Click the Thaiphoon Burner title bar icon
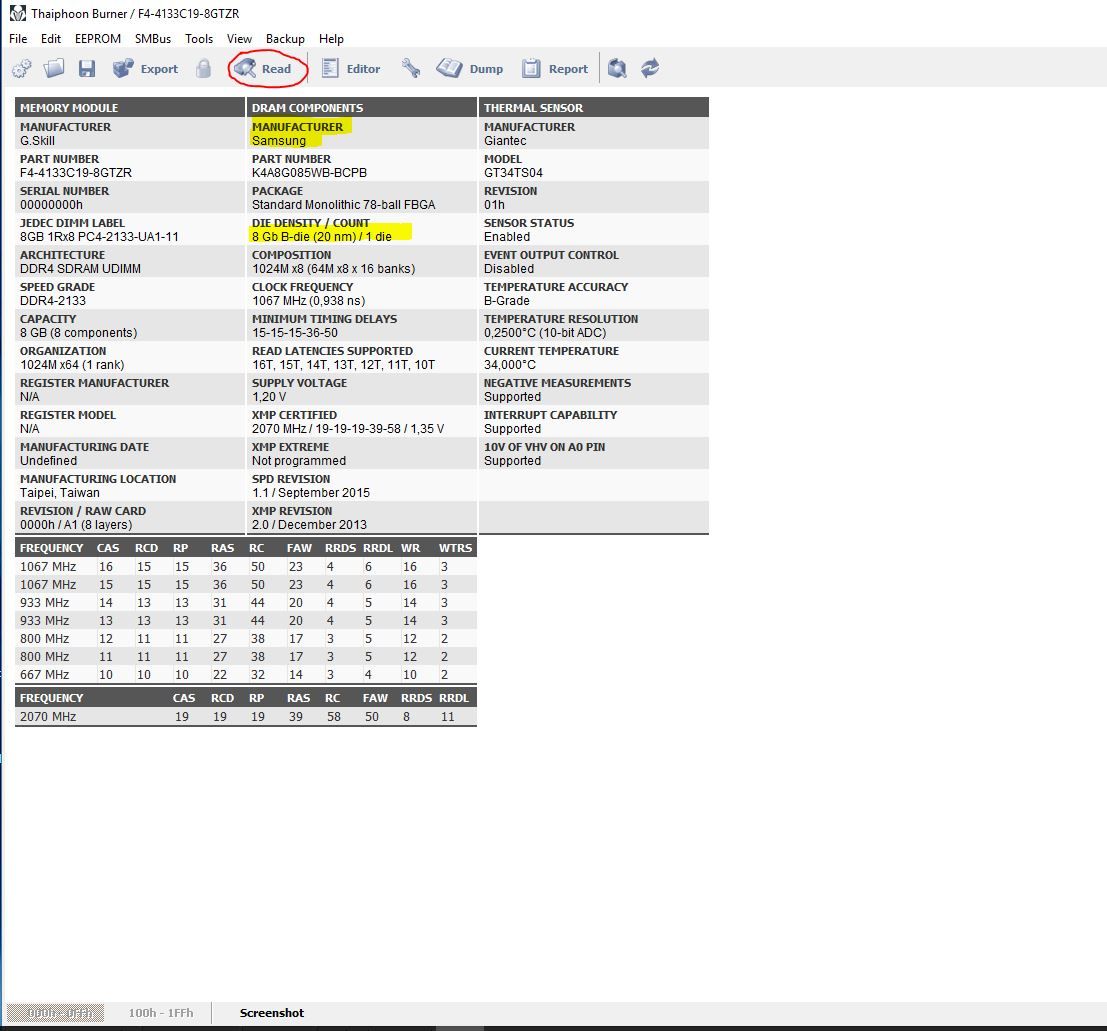1107x1031 pixels. coord(18,13)
